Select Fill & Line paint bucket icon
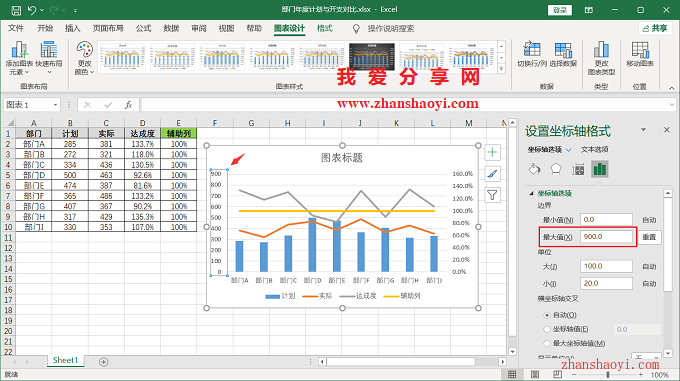This screenshot has height=381, width=680. 534,169
